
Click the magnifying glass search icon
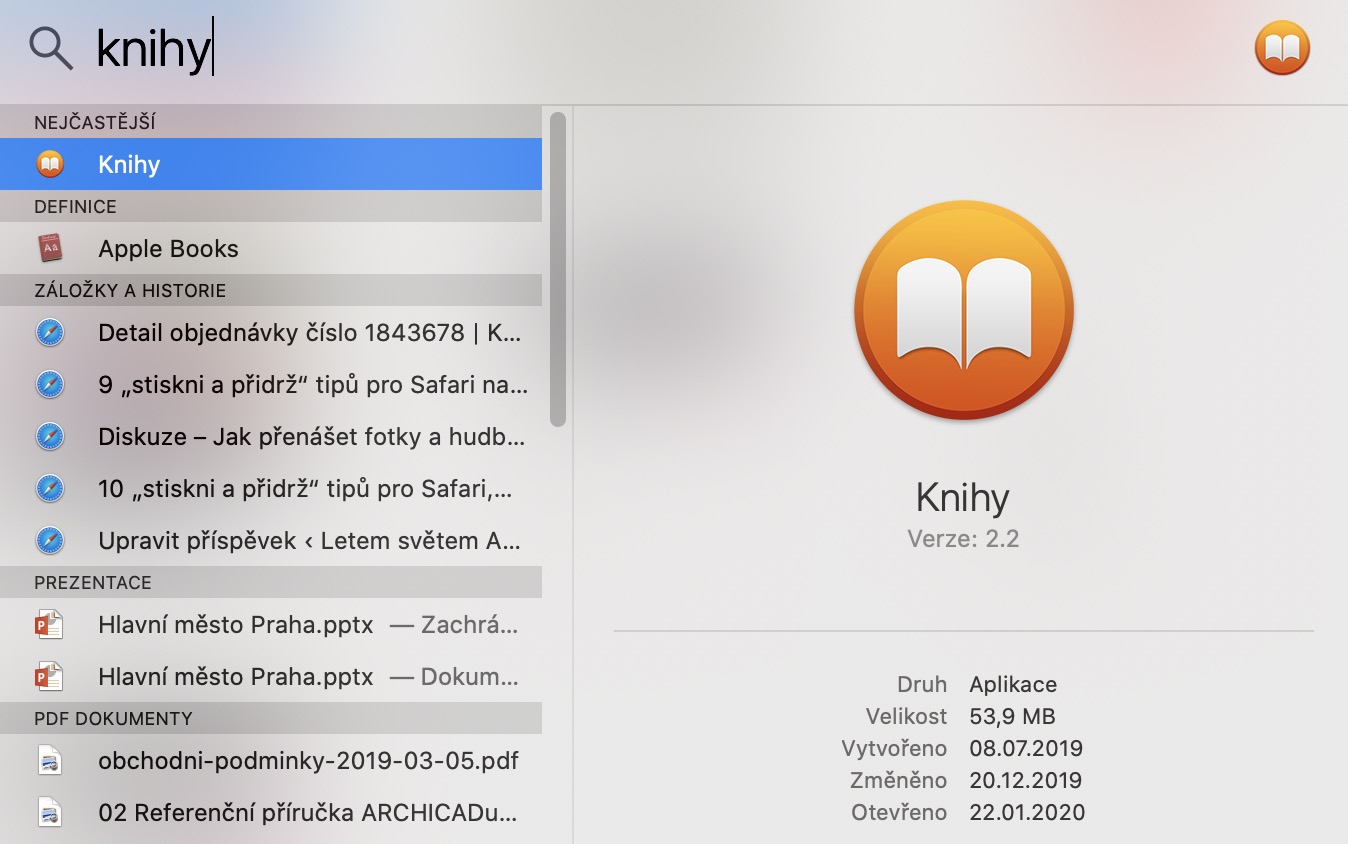(x=51, y=47)
